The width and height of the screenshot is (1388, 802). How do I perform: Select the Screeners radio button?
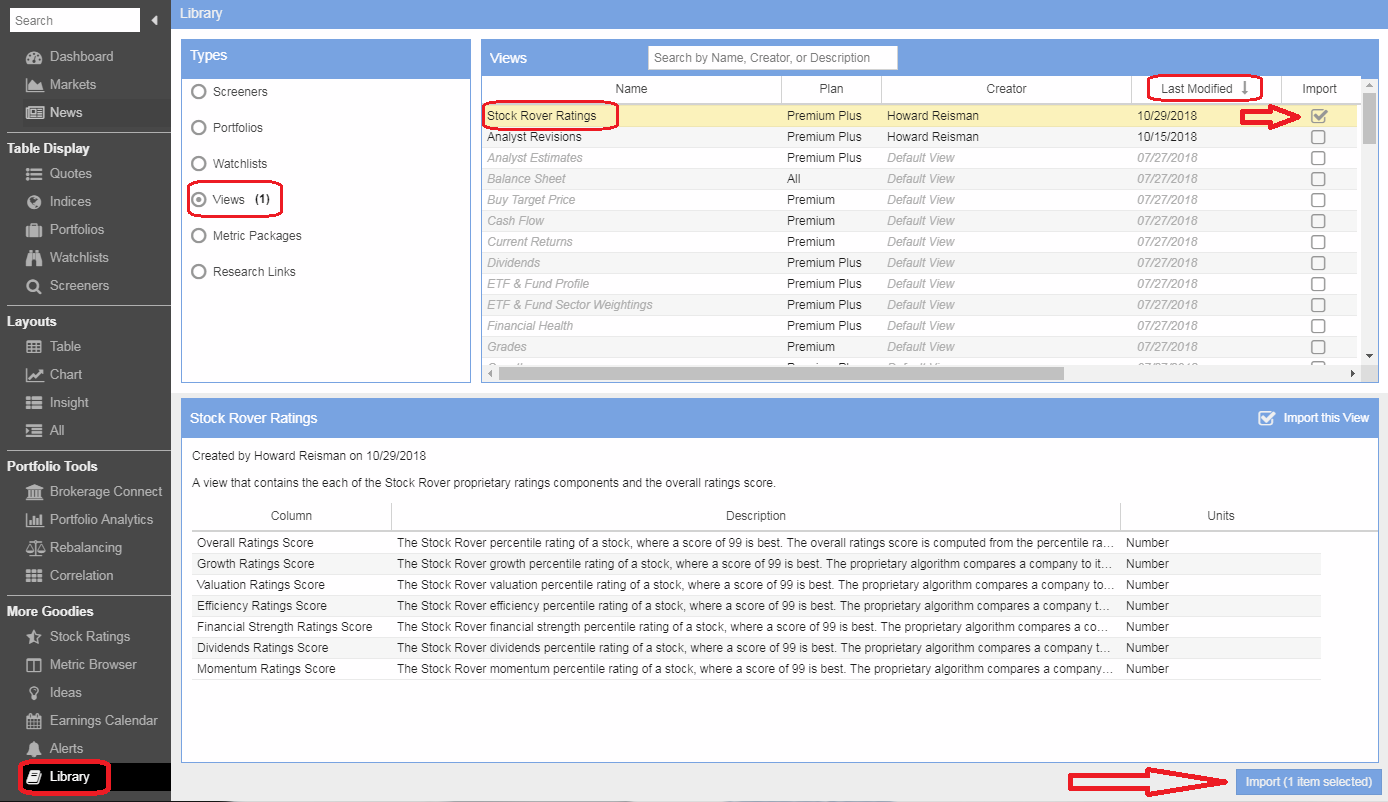199,92
